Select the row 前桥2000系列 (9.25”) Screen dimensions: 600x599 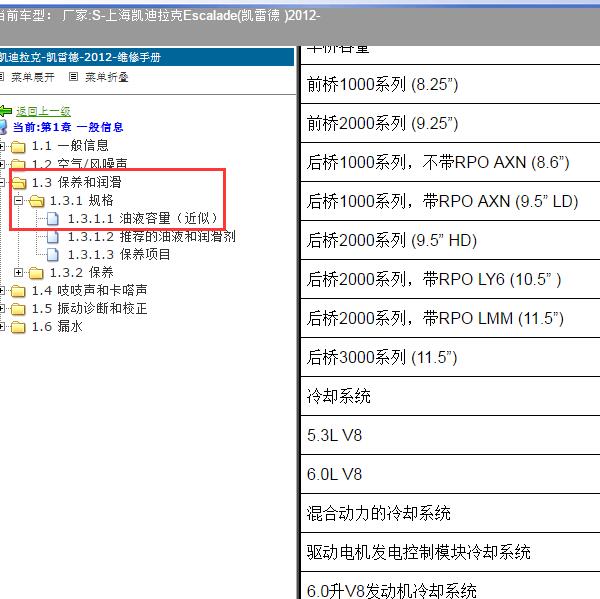coord(450,123)
